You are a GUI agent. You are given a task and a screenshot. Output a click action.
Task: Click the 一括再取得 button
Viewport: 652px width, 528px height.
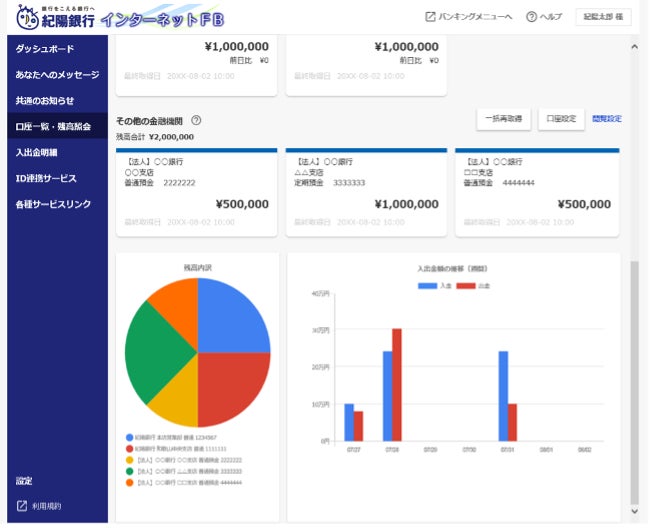504,119
